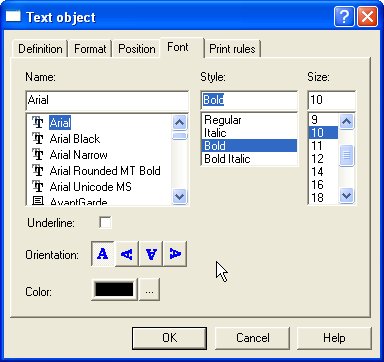384x362 pixels.
Task: Click the printer font icon beside AvantGarde
Action: [x=38, y=201]
